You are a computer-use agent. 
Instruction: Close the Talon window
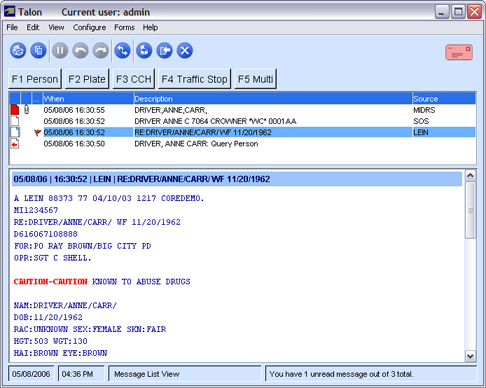coord(474,12)
